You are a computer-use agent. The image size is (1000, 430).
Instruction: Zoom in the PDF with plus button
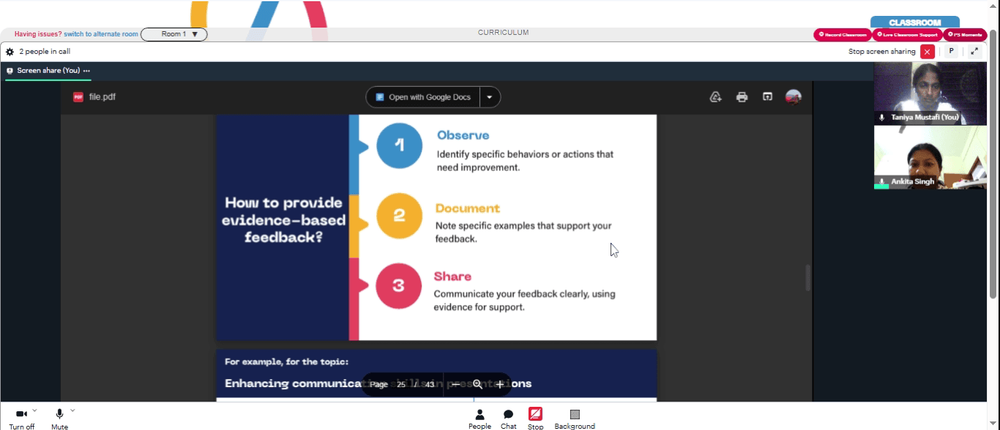[499, 385]
